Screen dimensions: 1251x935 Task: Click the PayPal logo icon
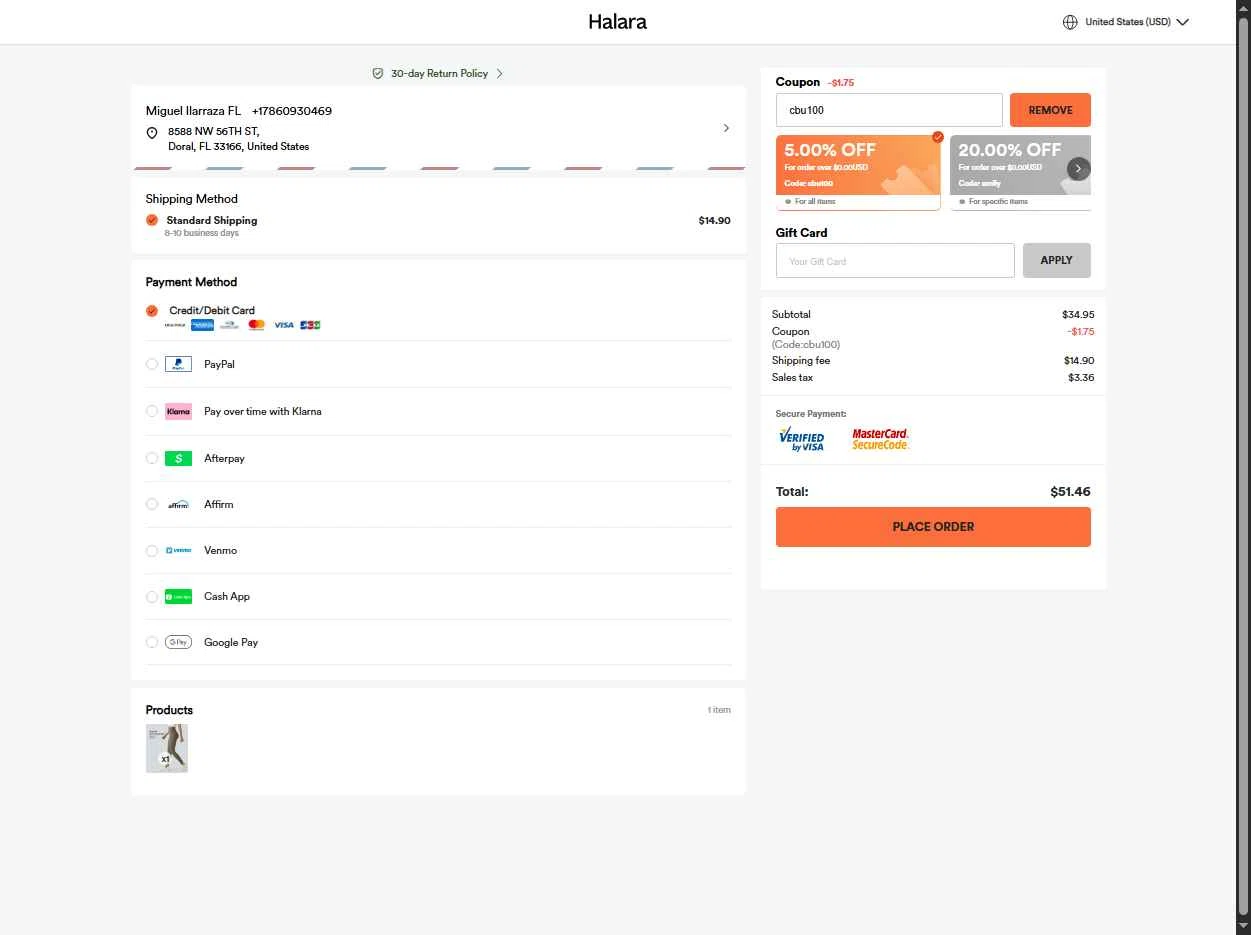point(178,364)
